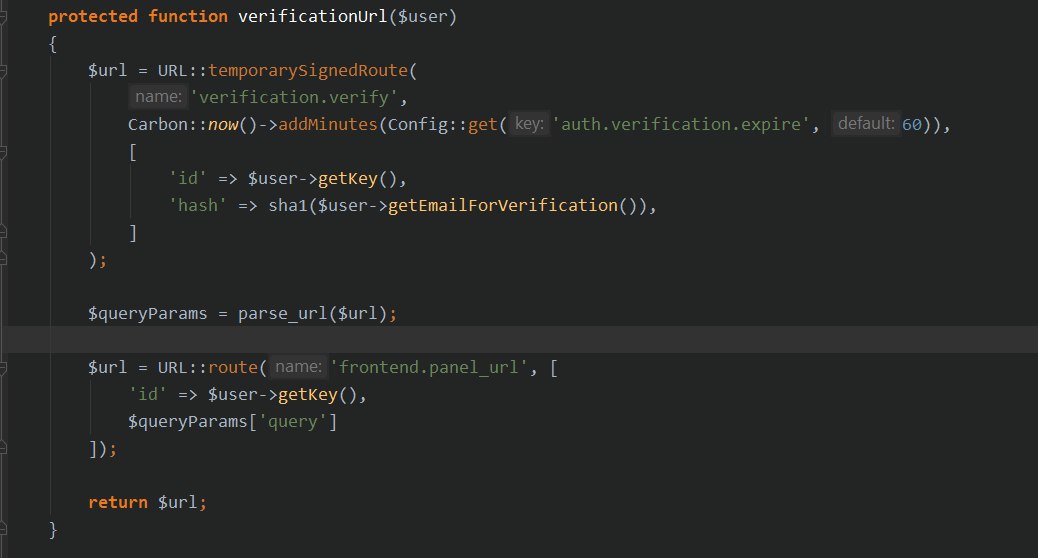Click the 'key:' parameter hint
Viewport: 1038px width, 558px height.
tap(529, 124)
